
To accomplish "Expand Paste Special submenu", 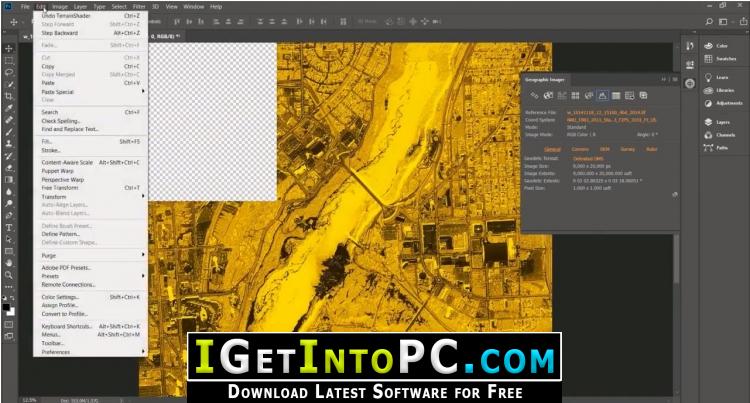I will click(91, 92).
